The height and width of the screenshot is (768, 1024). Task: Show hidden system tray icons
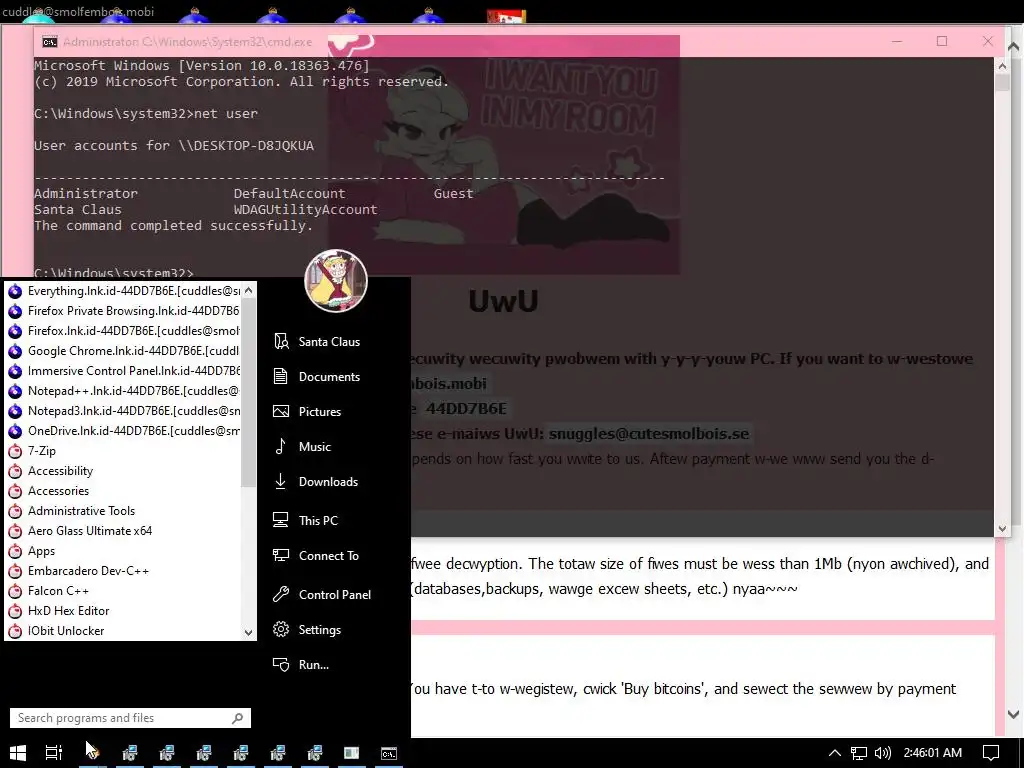(x=835, y=753)
